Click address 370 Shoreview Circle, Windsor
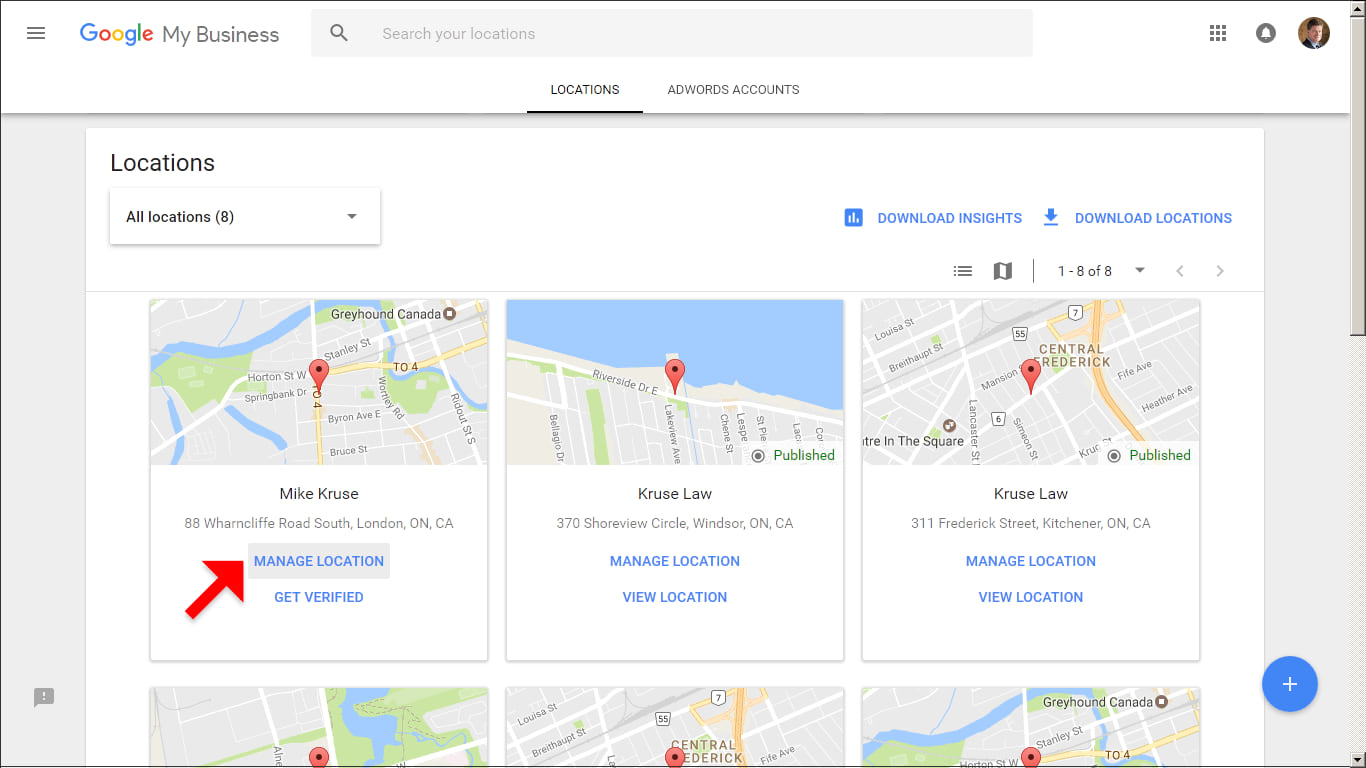This screenshot has width=1366, height=768. pyautogui.click(x=675, y=523)
